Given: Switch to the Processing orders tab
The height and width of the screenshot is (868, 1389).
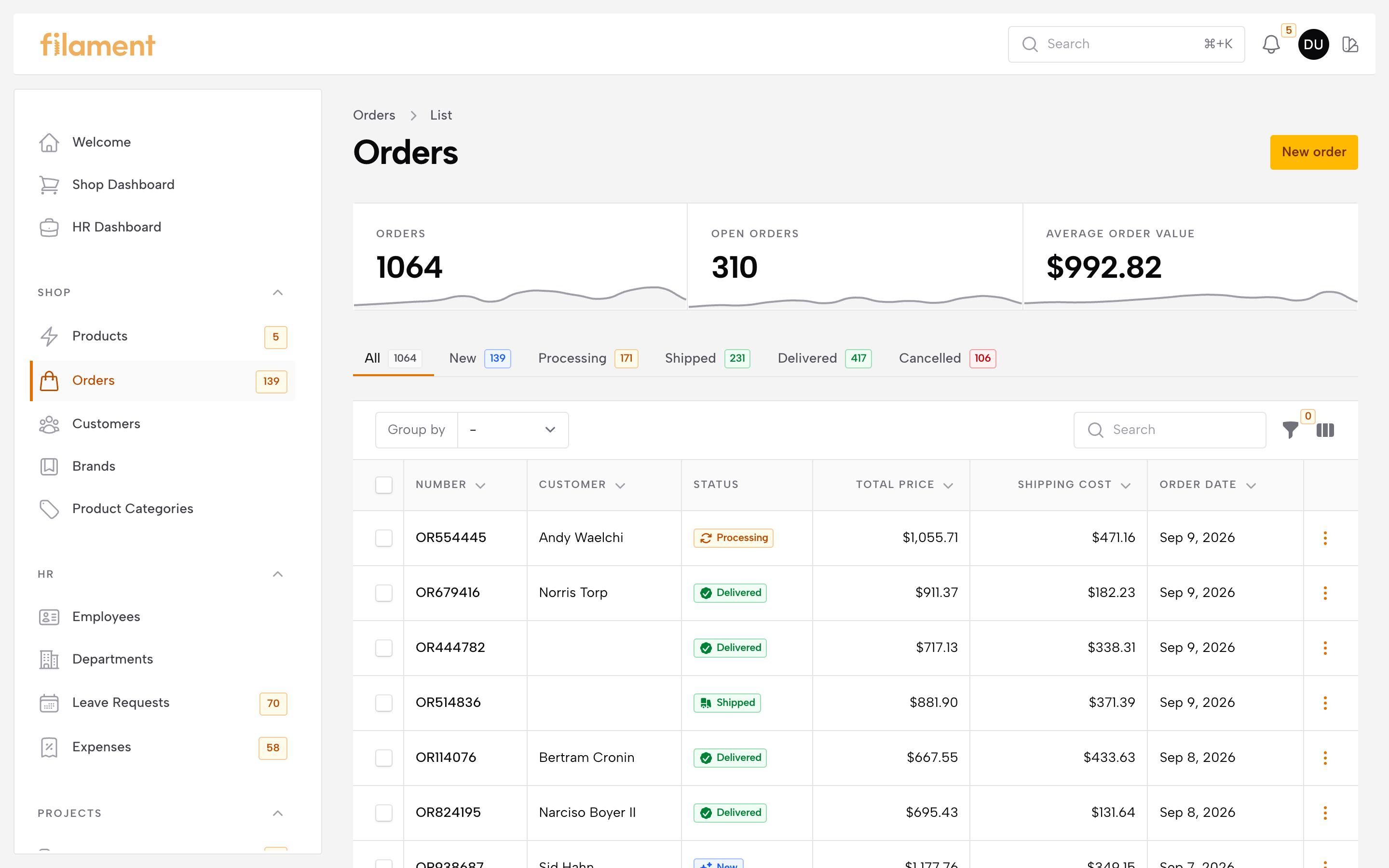Looking at the screenshot, I should 588,359.
